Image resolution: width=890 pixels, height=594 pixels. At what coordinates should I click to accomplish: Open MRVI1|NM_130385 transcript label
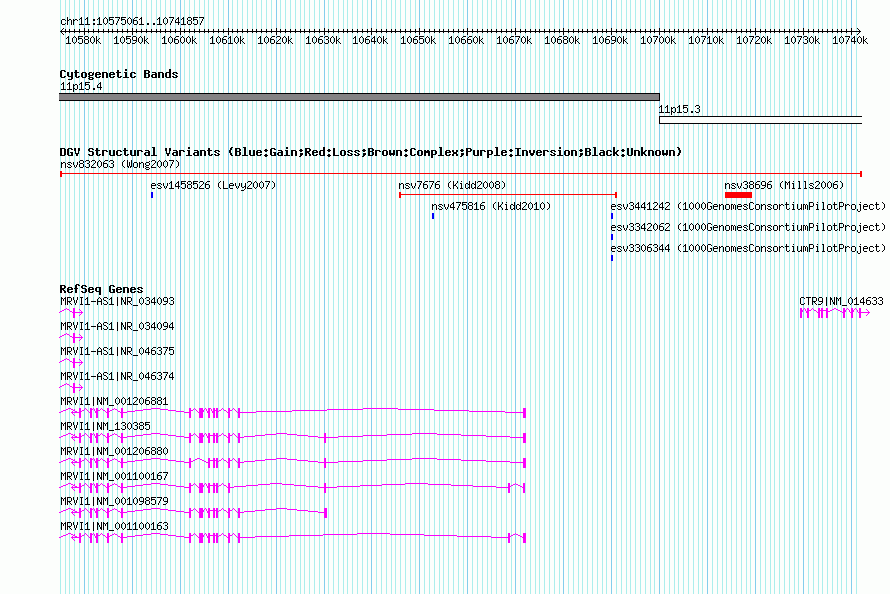106,426
